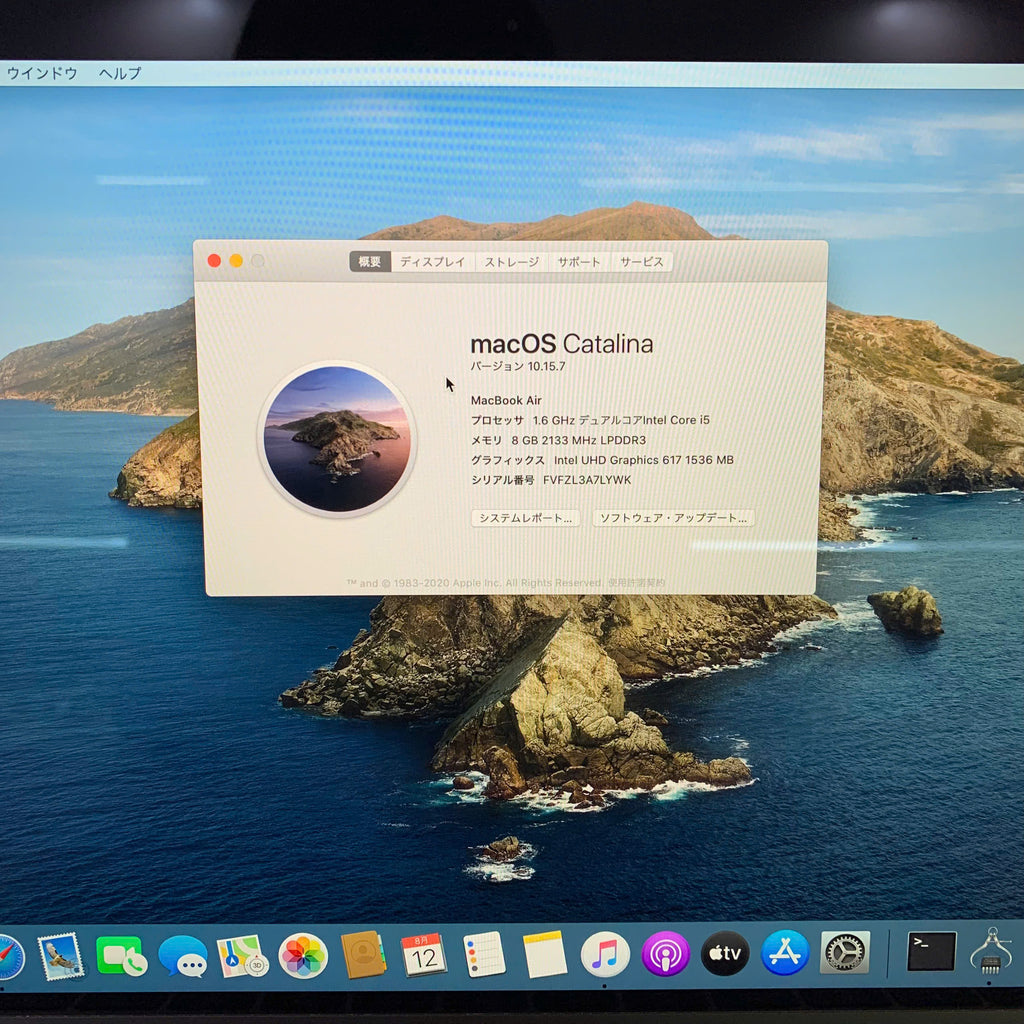This screenshot has width=1024, height=1024.
Task: Open Contacts from the Dock
Action: [x=363, y=955]
